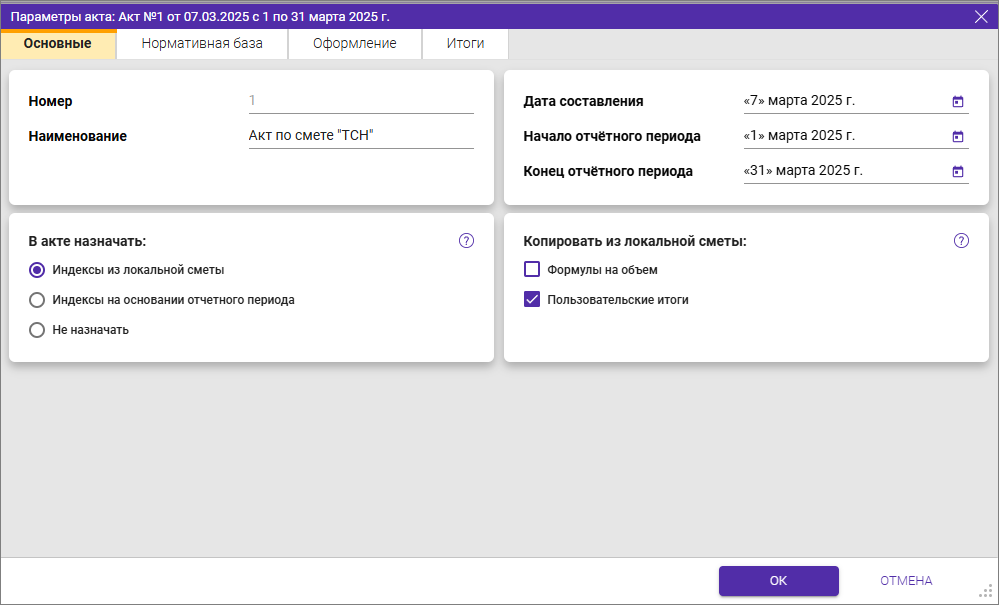This screenshot has height=605, width=999.
Task: Click the Наименование text field
Action: pyautogui.click(x=360, y=136)
